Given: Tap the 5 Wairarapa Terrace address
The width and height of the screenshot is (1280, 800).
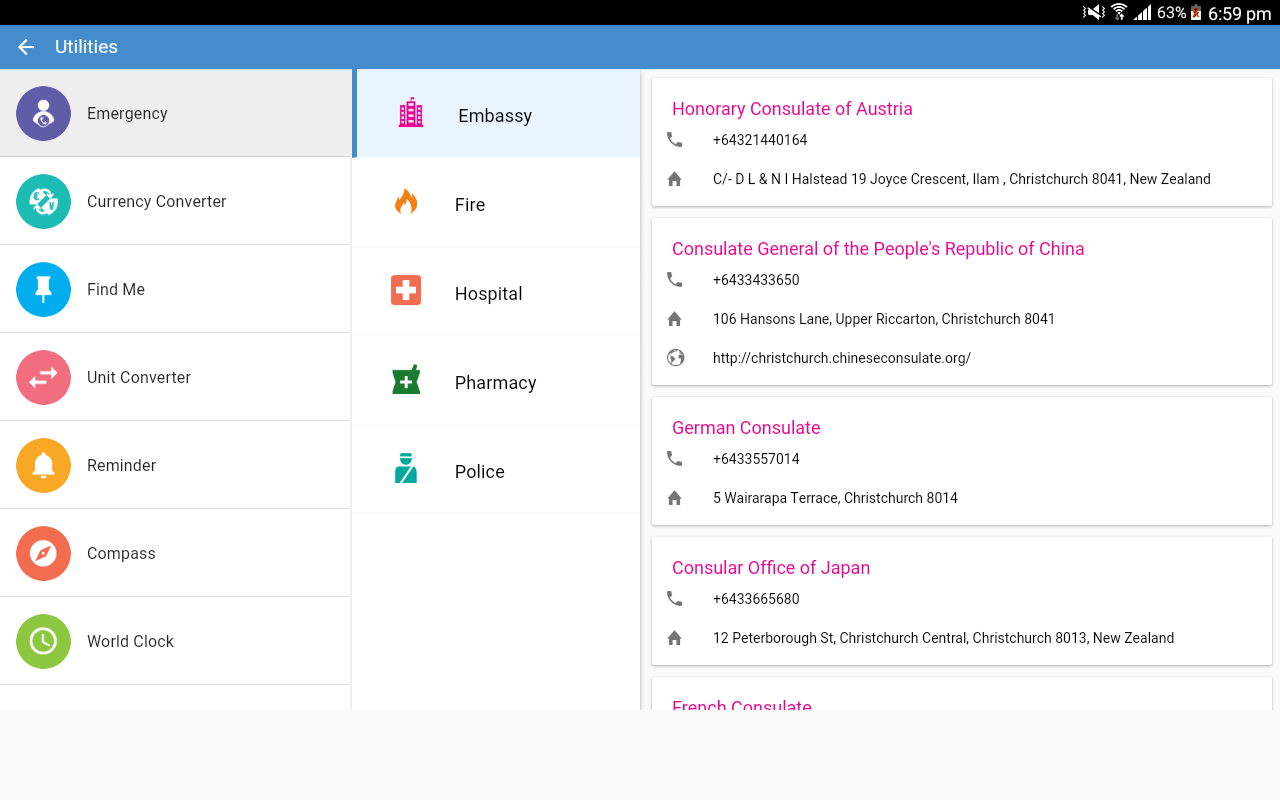Looking at the screenshot, I should 835,498.
